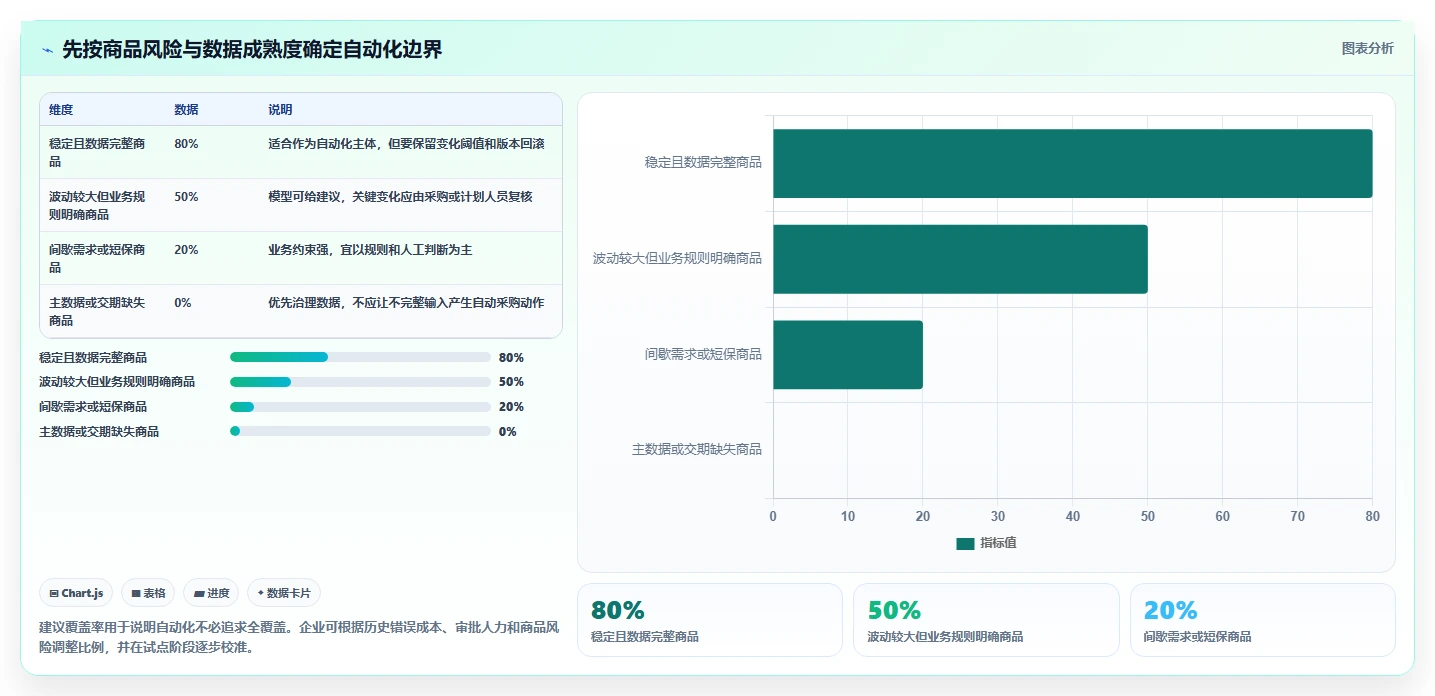This screenshot has height=696, width=1435.
Task: Click the 波动较大但业务规则明确商品 label beside its progress bar
Action: point(117,382)
